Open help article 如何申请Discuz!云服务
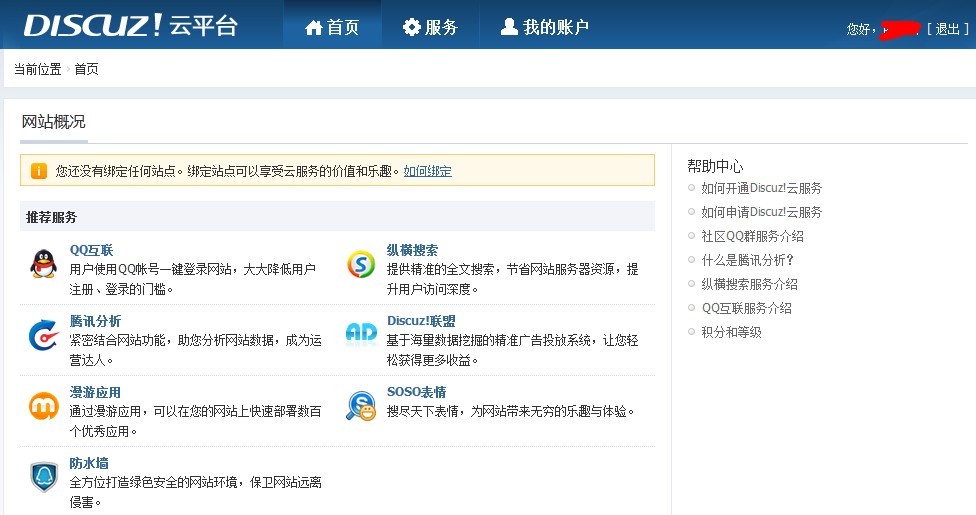Viewport: 976px width, 515px height. pyautogui.click(x=761, y=212)
